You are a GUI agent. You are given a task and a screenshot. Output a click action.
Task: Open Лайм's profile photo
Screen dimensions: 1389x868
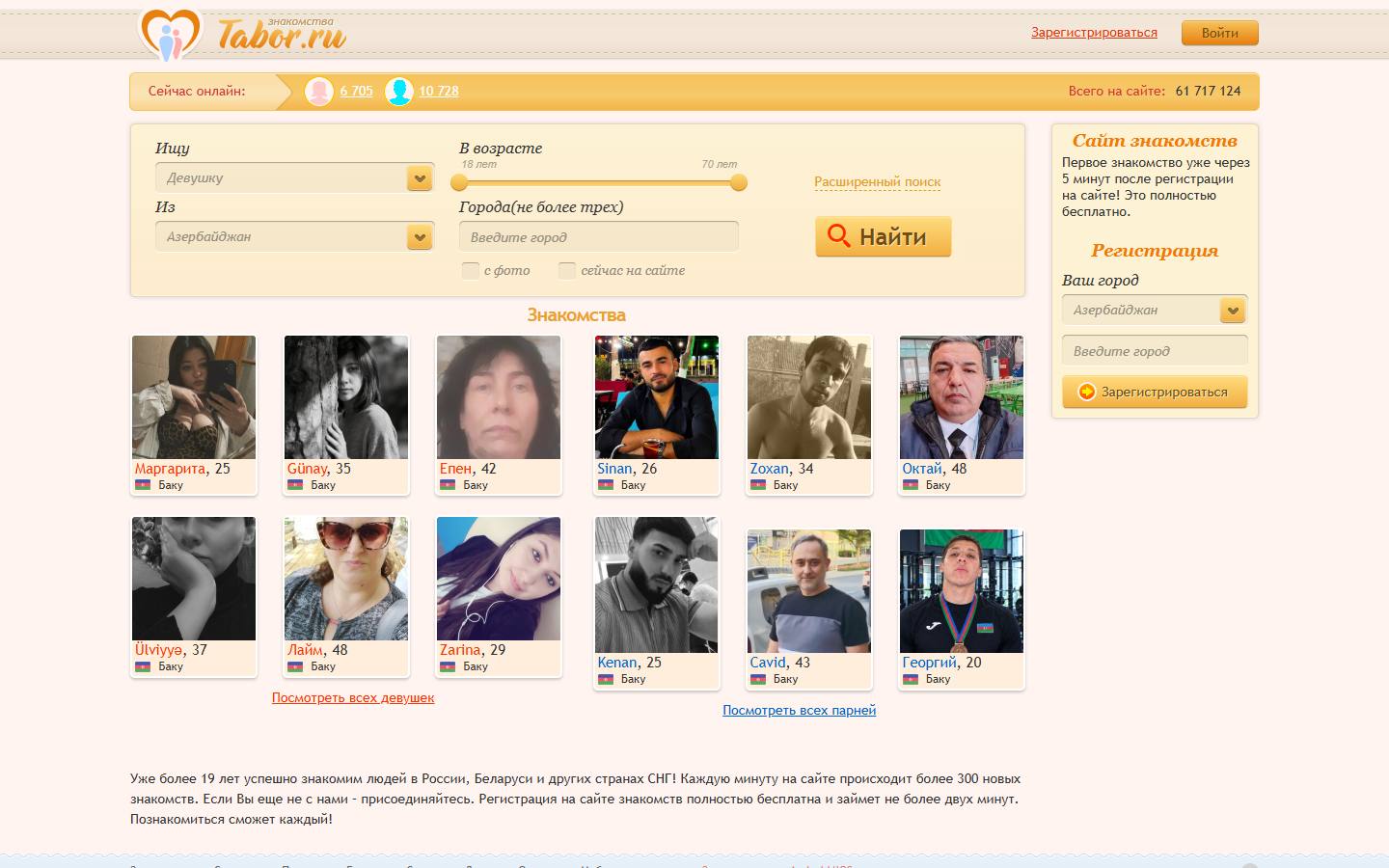pos(346,579)
